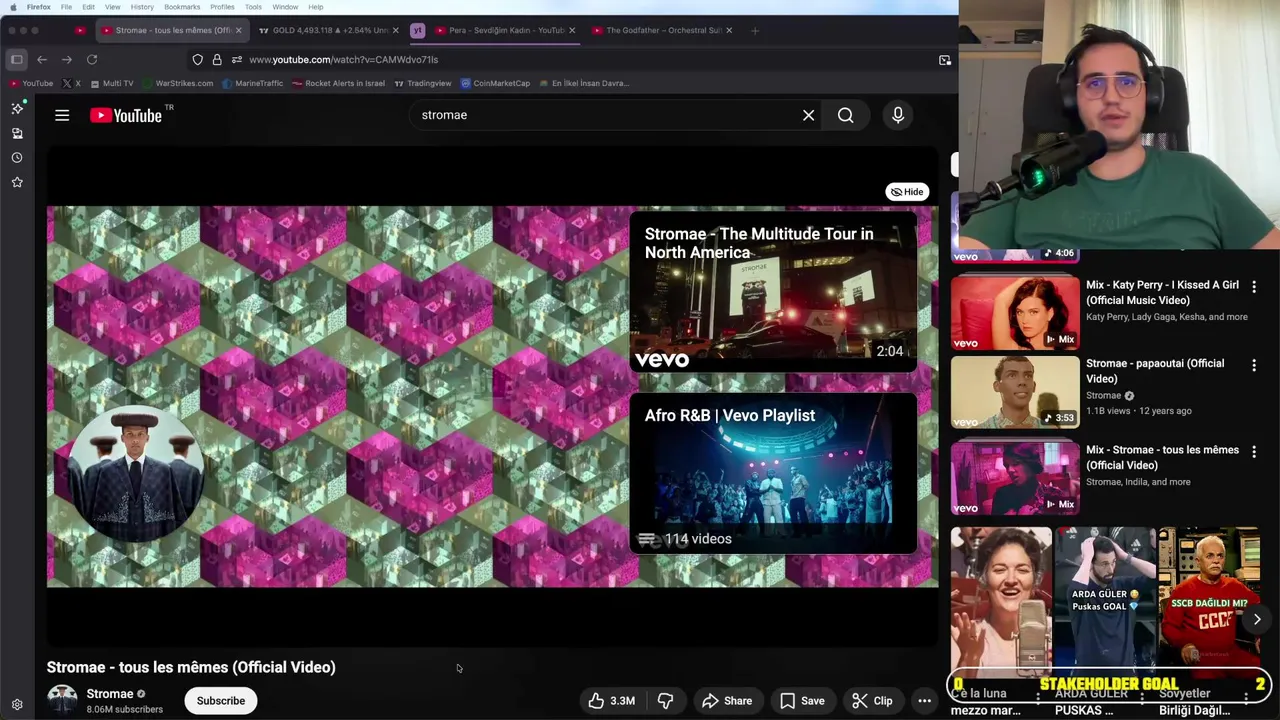The height and width of the screenshot is (720, 1280).
Task: Clip a segment of the video
Action: pos(872,701)
